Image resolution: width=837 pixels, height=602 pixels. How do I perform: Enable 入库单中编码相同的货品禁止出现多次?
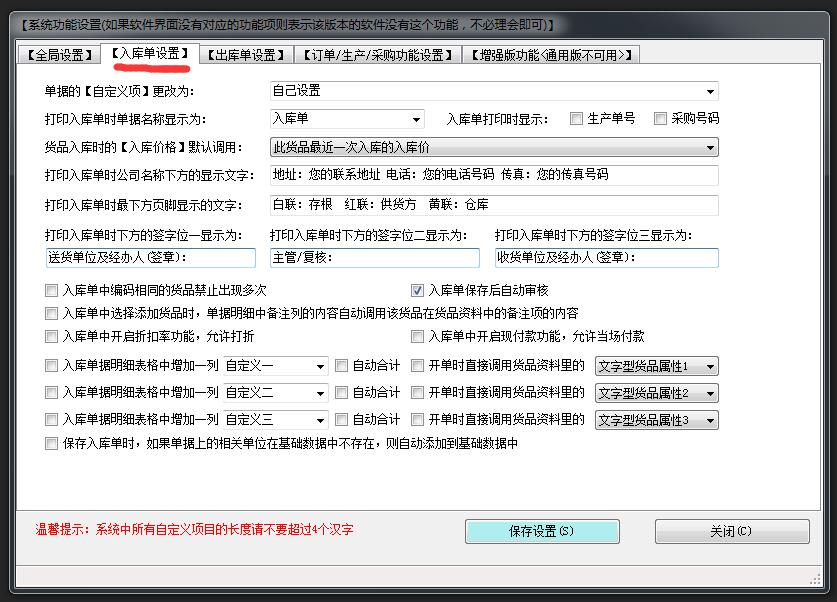point(52,291)
